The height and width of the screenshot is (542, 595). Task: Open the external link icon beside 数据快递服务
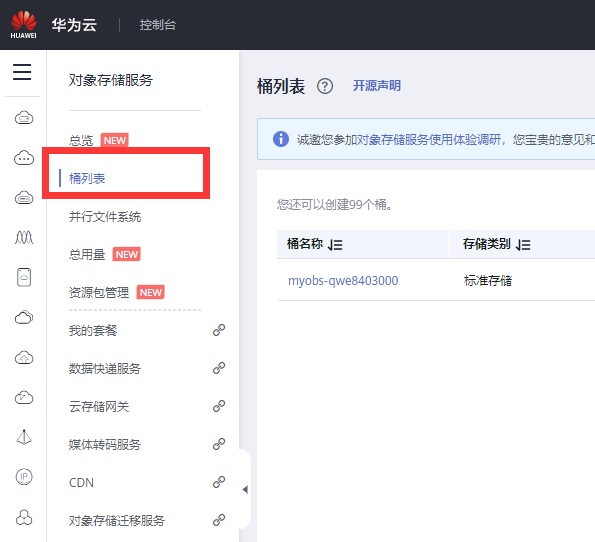[219, 368]
